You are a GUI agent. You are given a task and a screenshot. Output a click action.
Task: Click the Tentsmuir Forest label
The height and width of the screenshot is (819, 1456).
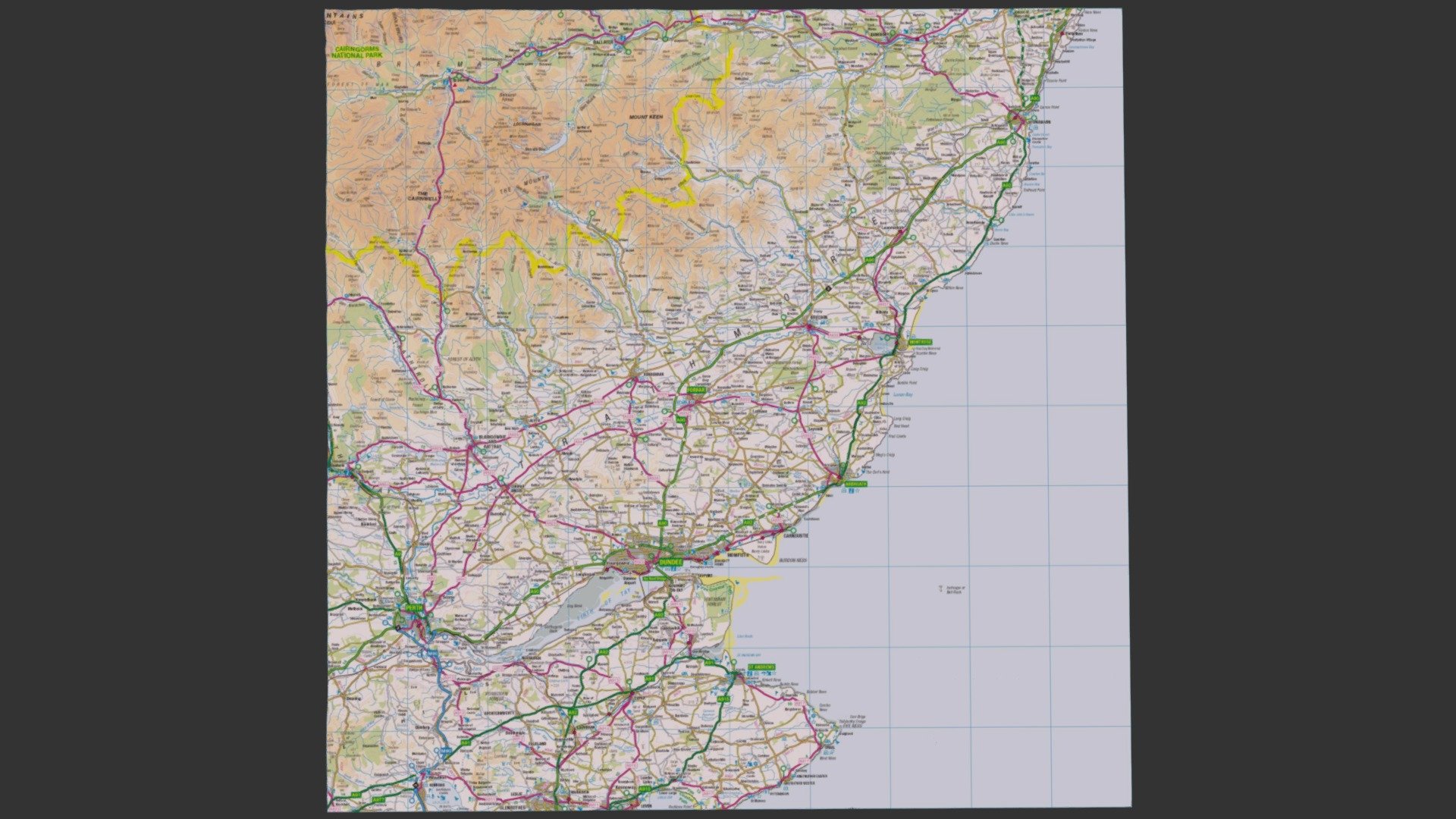pyautogui.click(x=716, y=602)
